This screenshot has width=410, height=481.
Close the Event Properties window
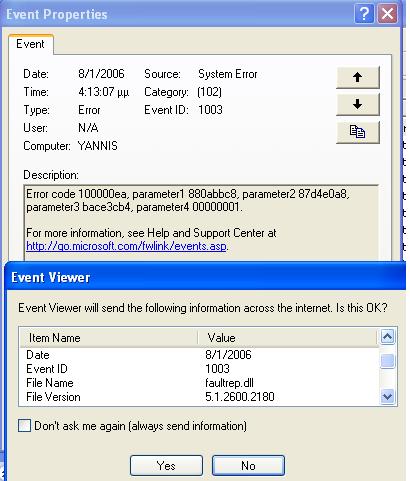tap(387, 14)
